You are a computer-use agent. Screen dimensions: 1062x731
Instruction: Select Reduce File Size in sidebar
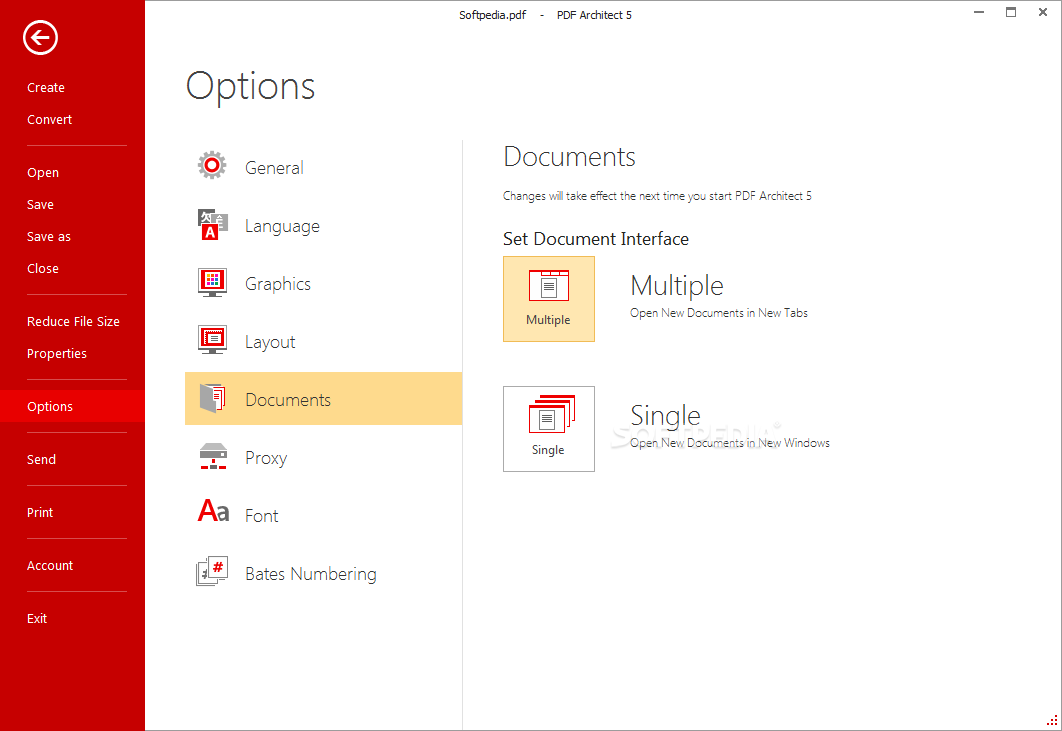click(x=73, y=321)
